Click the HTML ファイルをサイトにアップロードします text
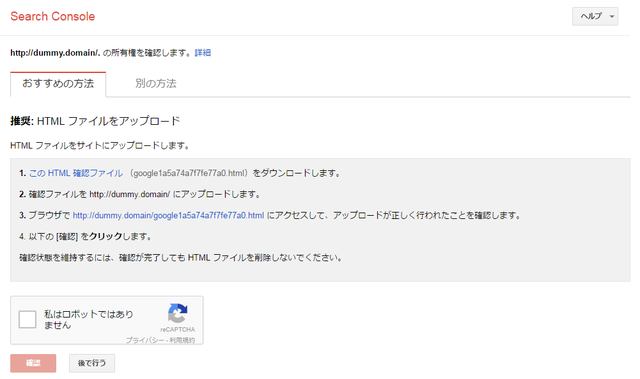Viewport: 640px width, 379px height. click(100, 146)
